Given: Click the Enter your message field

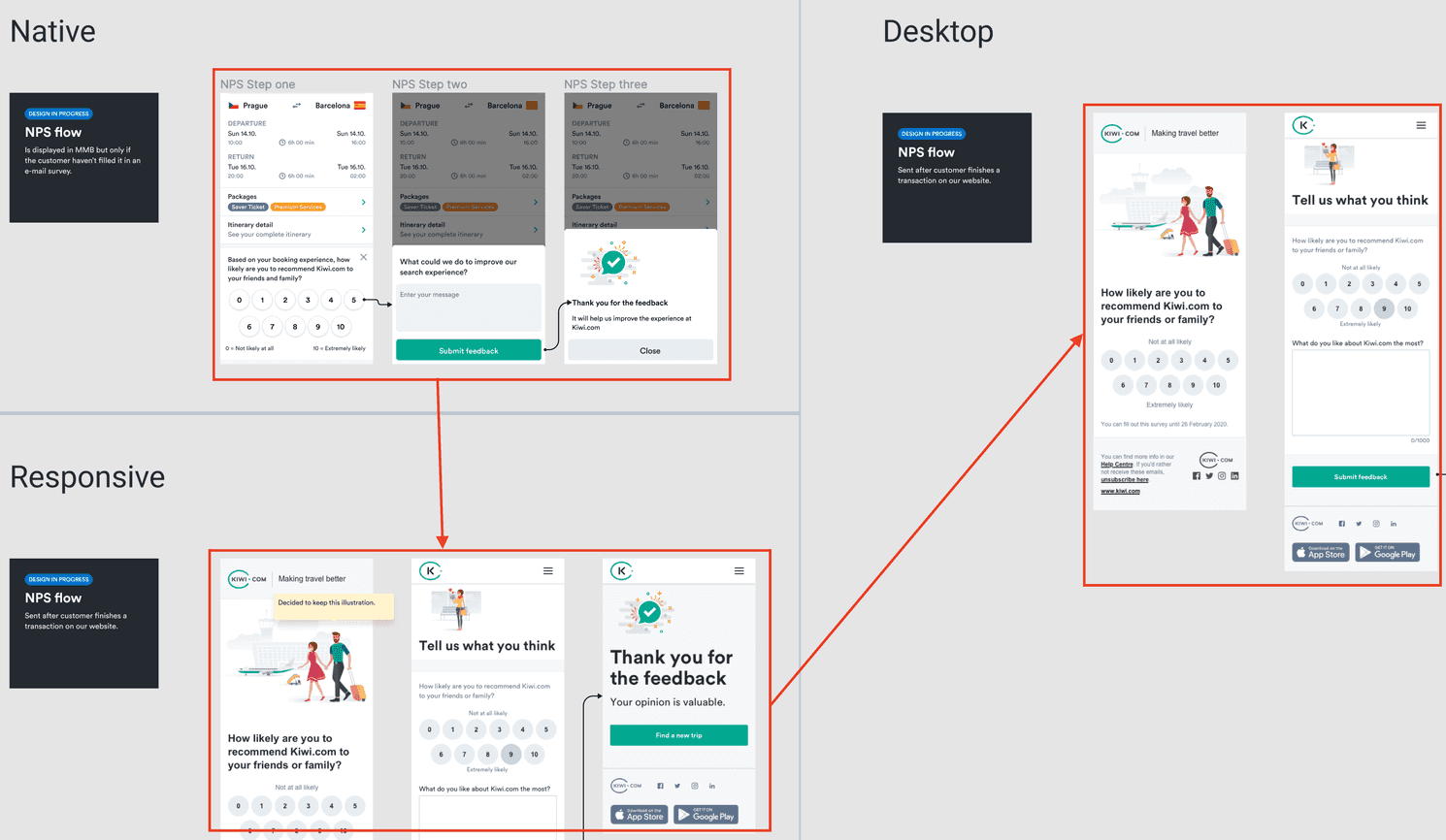Looking at the screenshot, I should pos(468,307).
